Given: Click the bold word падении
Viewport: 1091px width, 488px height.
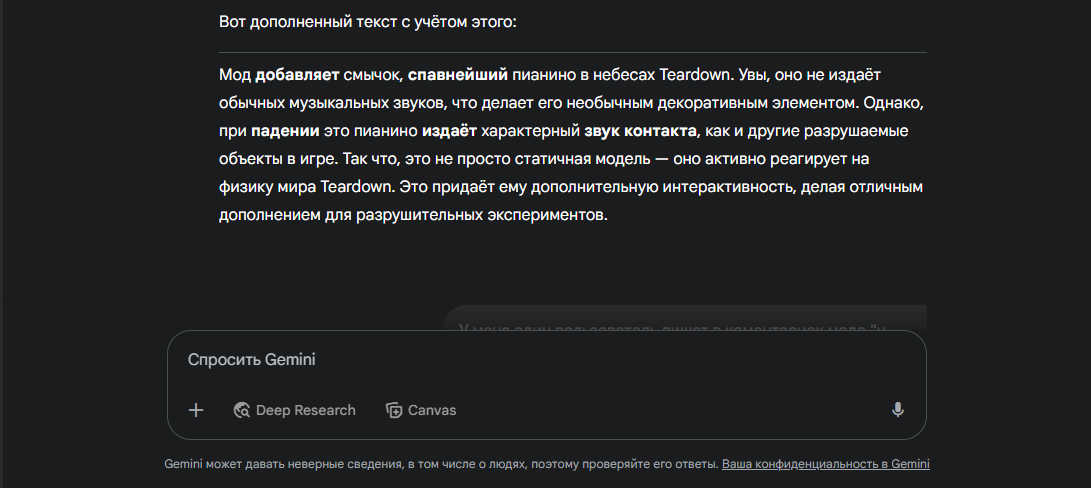Looking at the screenshot, I should click(x=285, y=131).
